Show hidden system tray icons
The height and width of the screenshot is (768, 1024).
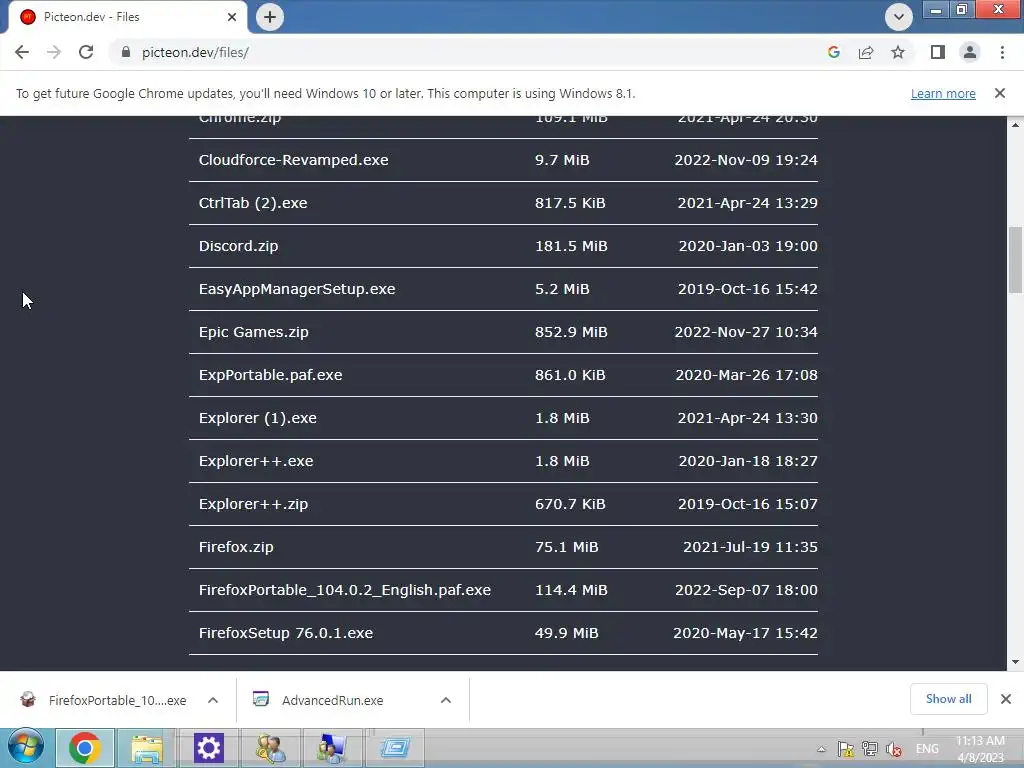(x=821, y=749)
